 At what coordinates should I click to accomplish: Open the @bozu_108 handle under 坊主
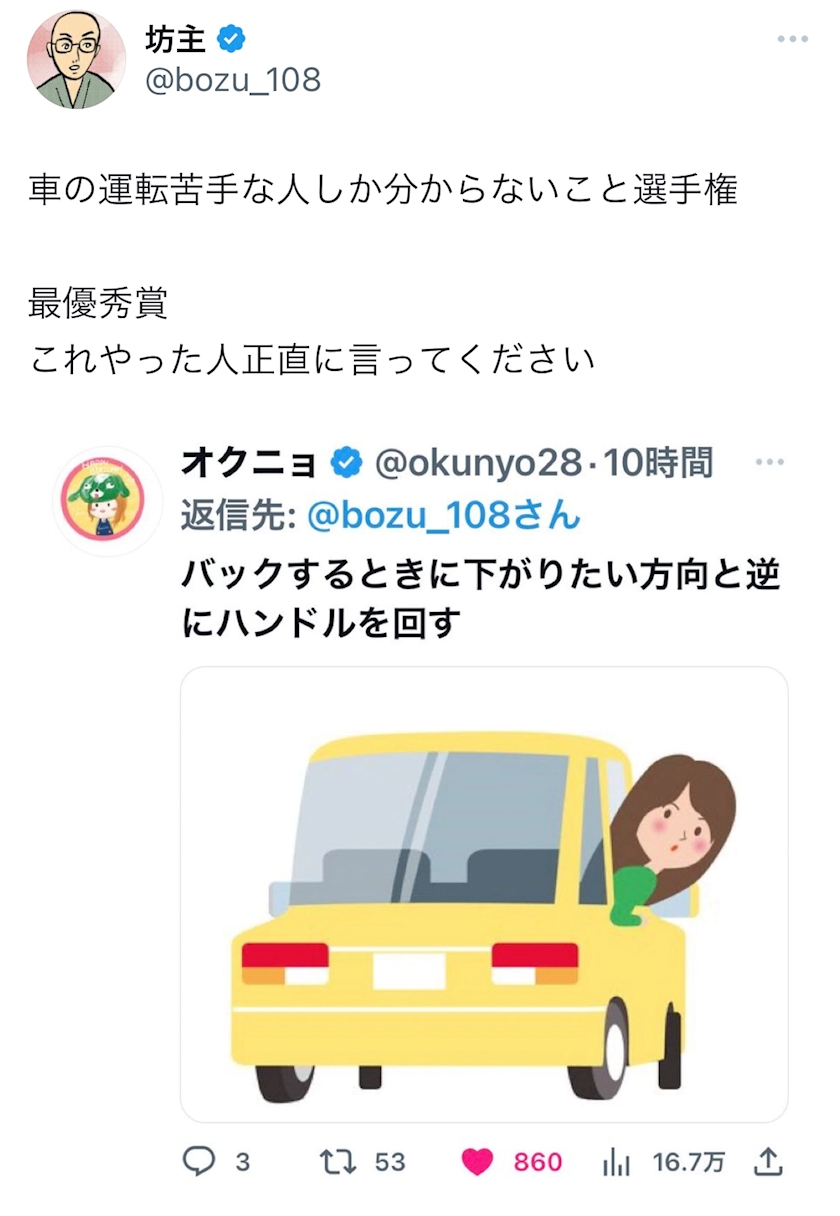click(x=233, y=80)
